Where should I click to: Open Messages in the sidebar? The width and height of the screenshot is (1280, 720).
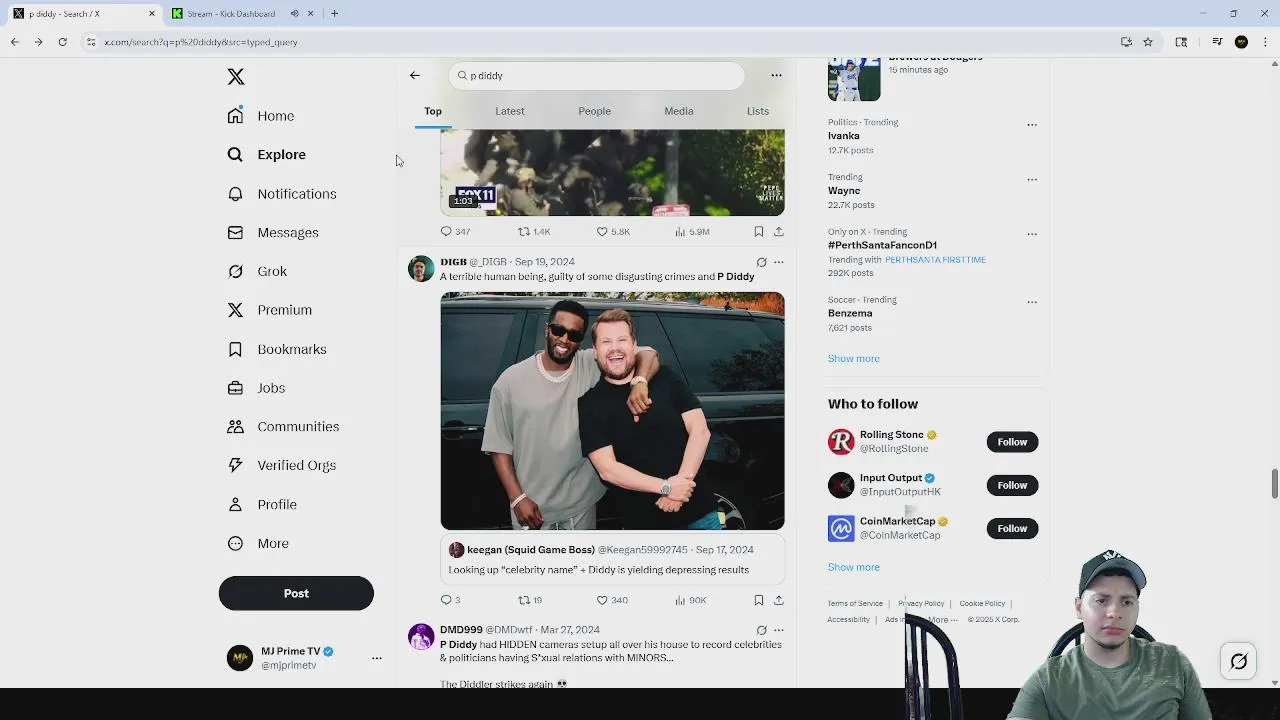point(273,233)
